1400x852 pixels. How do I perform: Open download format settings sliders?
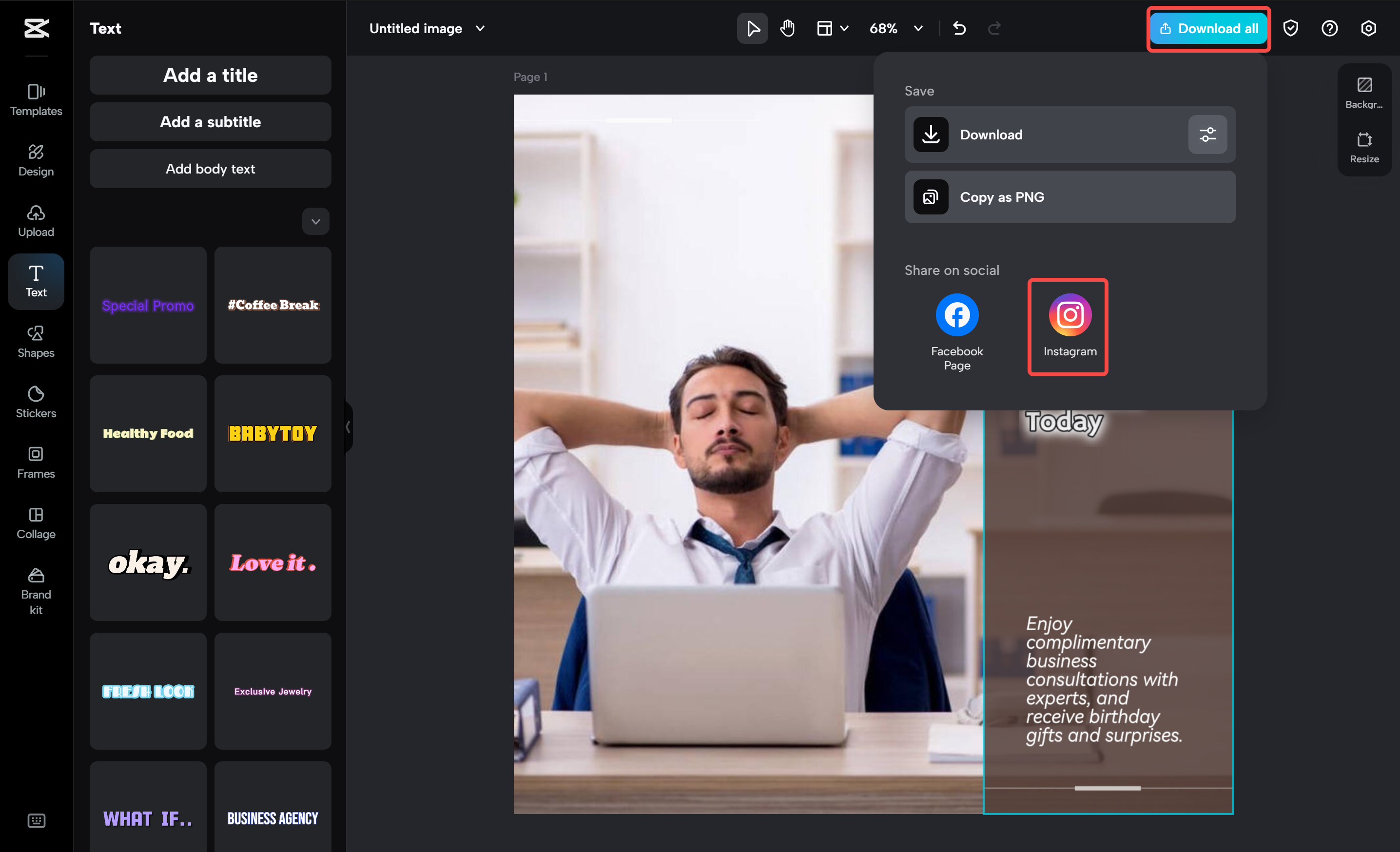(x=1207, y=135)
